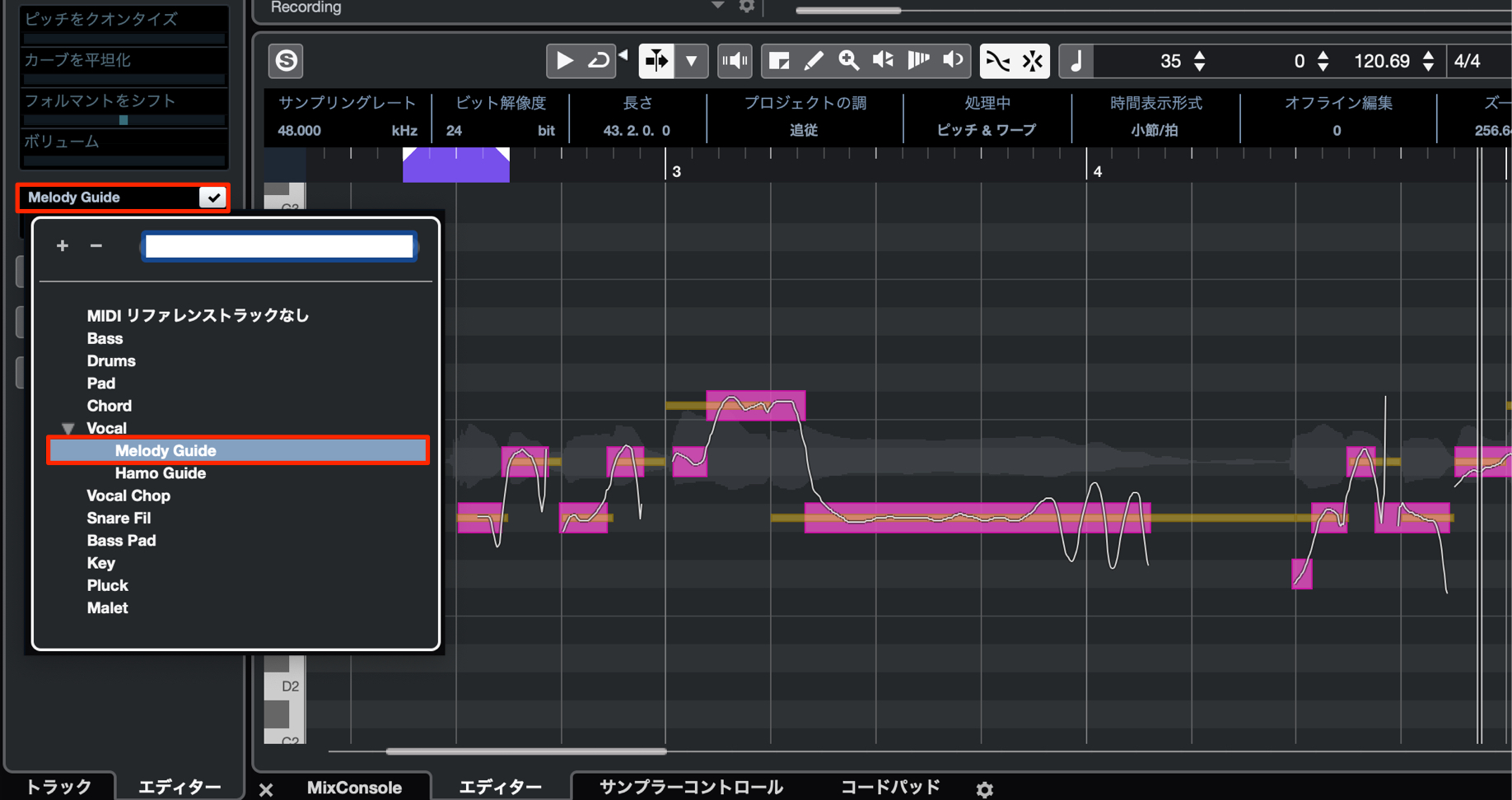Screen dimensions: 1512x800
Task: Click 追従 project key value
Action: 804,130
